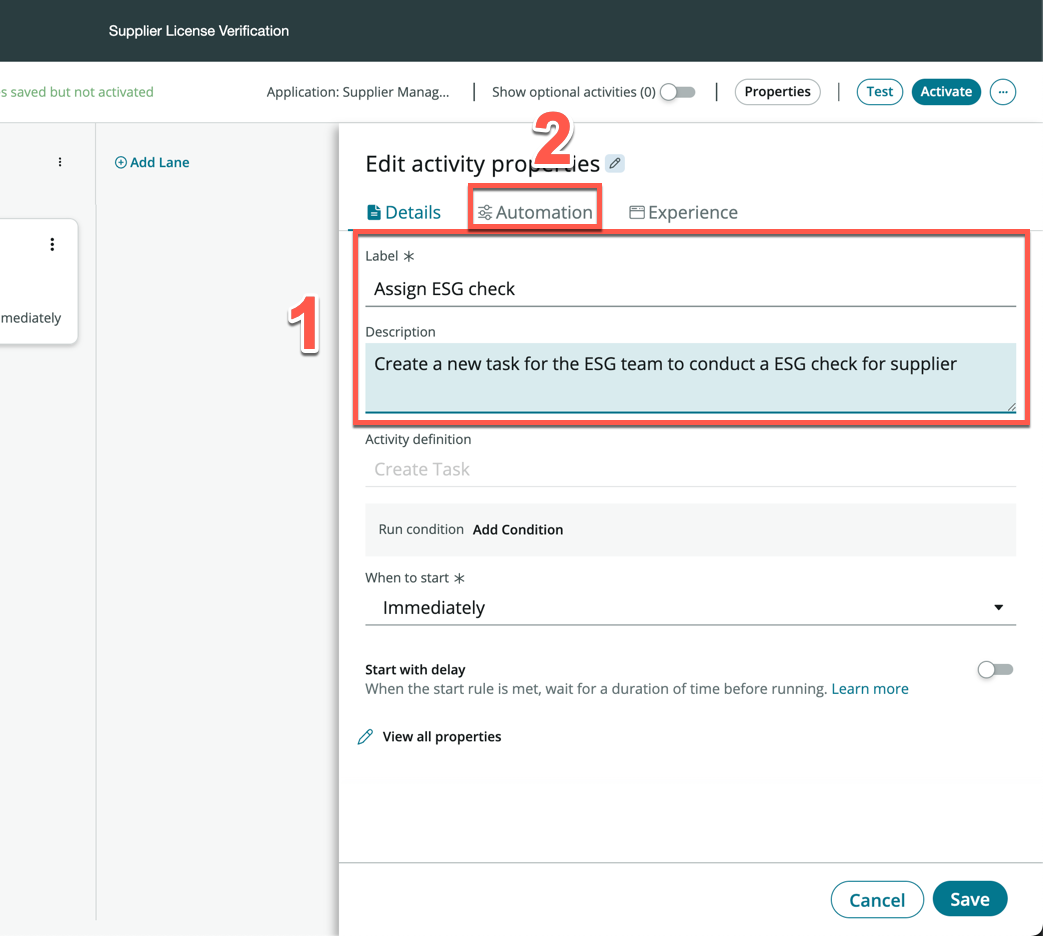Expand the When to start dropdown

pyautogui.click(x=690, y=608)
